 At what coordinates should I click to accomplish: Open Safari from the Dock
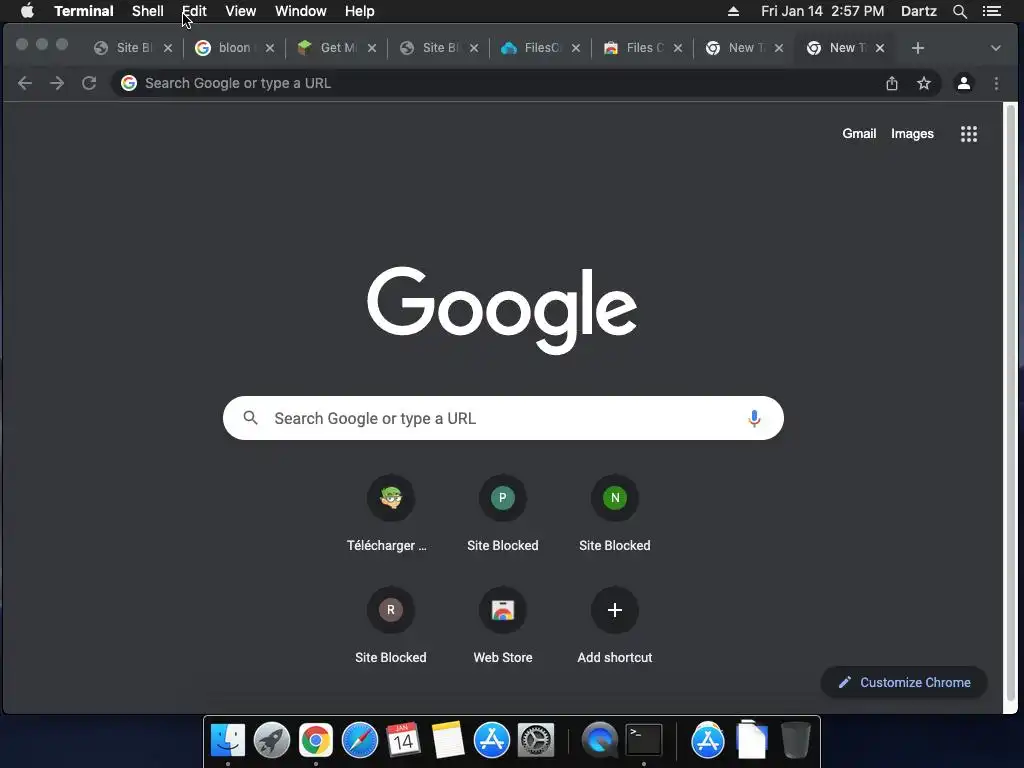click(360, 740)
